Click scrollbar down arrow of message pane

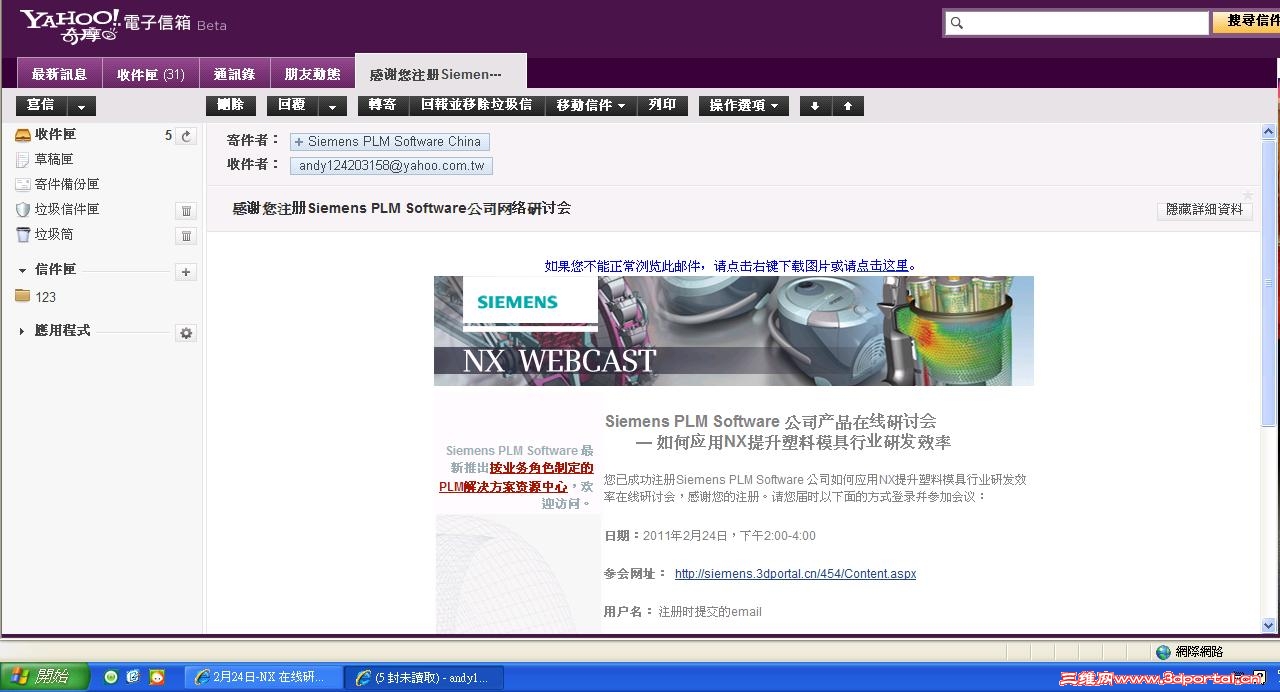[1269, 625]
